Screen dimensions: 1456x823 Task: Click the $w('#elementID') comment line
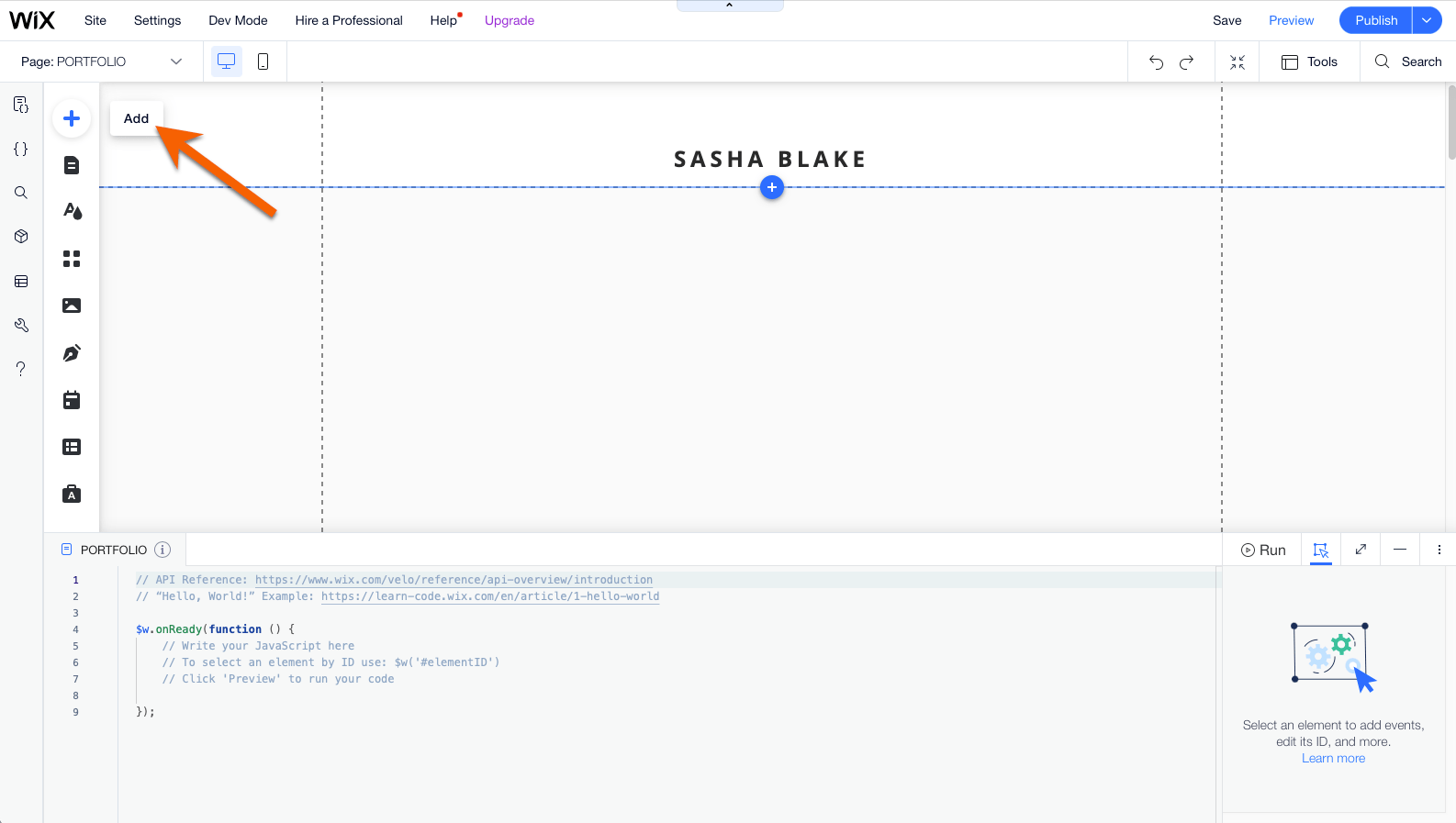pyautogui.click(x=331, y=662)
